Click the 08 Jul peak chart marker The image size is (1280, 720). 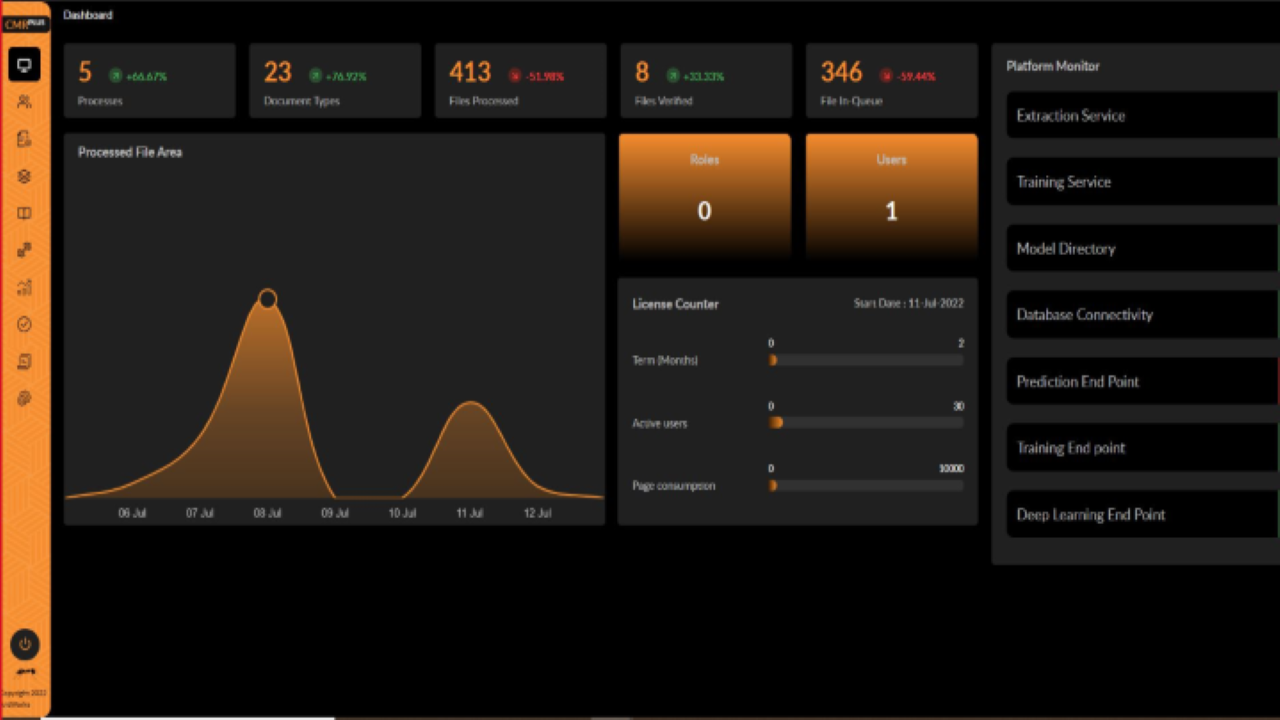click(x=267, y=298)
